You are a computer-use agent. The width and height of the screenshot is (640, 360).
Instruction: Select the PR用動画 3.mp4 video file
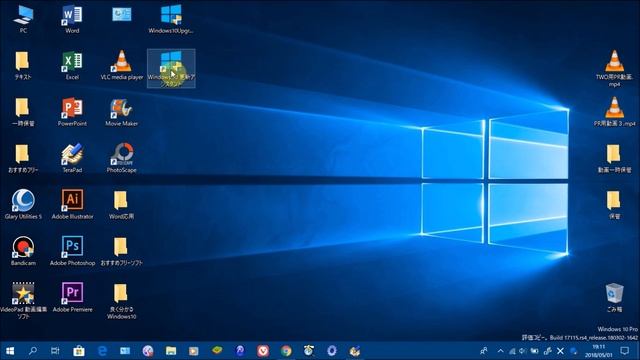click(614, 112)
